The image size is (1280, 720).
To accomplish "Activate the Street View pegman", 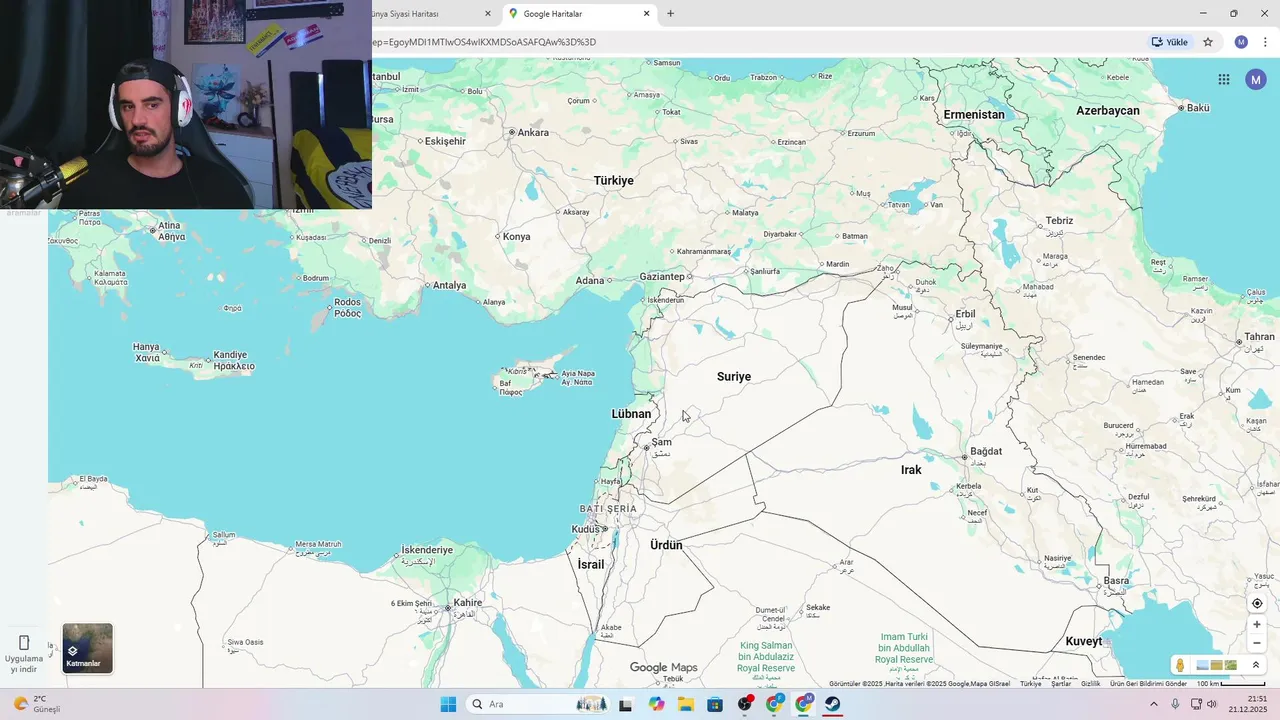I will [1180, 665].
